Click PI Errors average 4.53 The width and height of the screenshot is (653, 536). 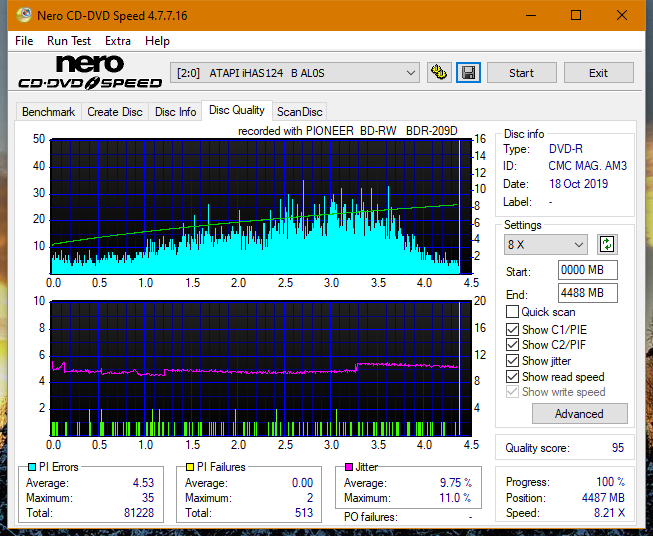[x=143, y=483]
